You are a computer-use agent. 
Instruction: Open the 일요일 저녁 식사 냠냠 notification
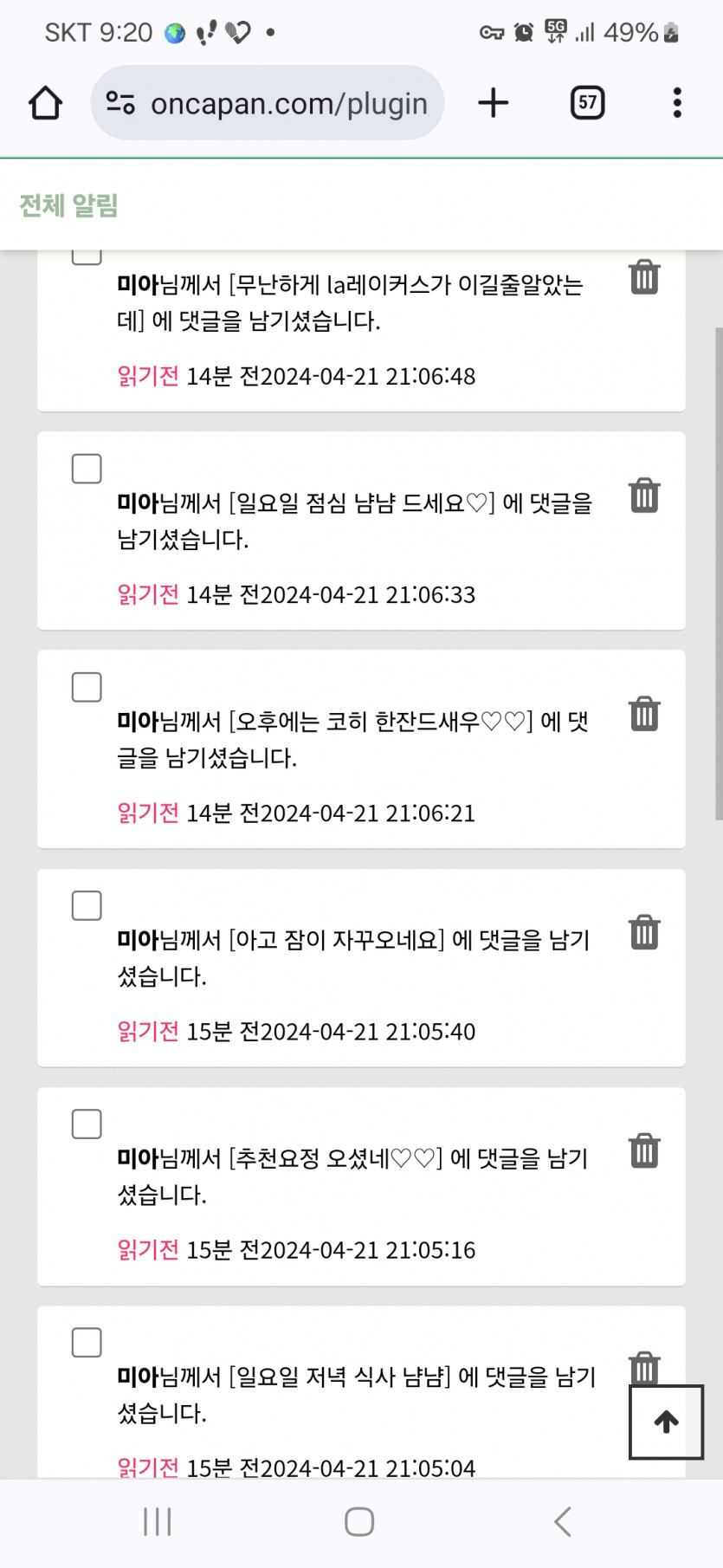[356, 1394]
